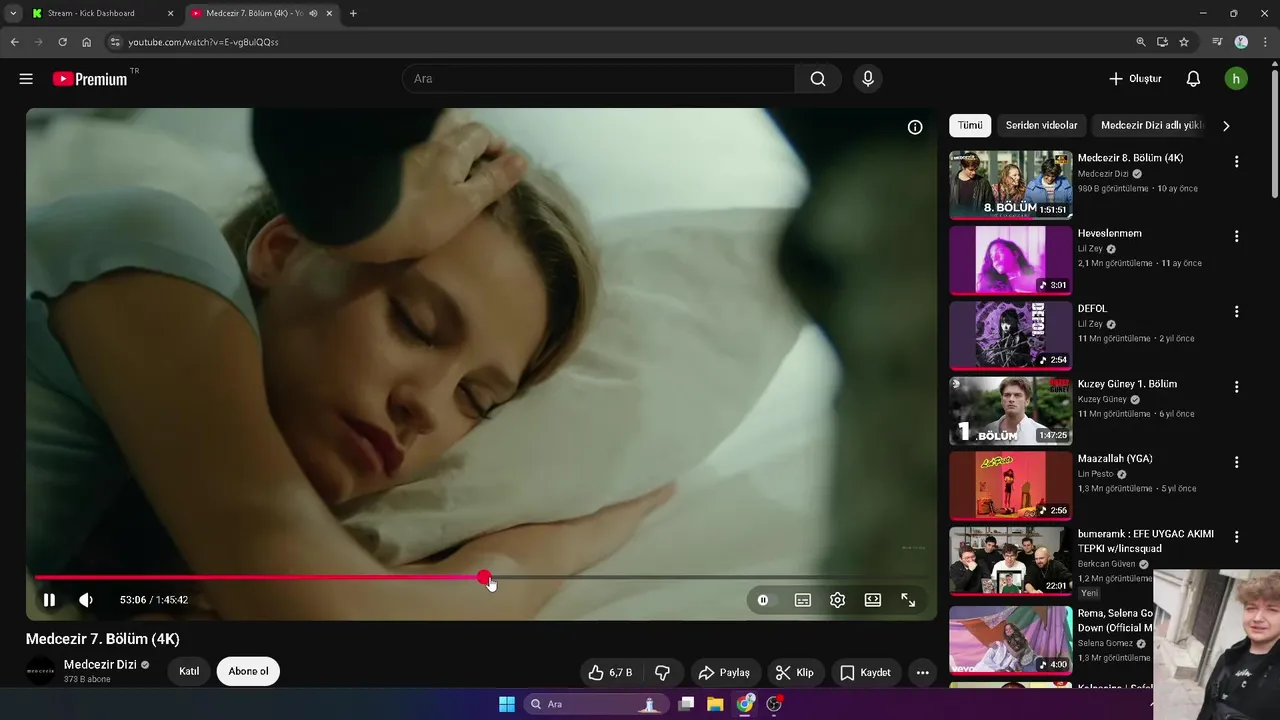Play DEFOL video thumbnail
The width and height of the screenshot is (1280, 720).
(x=1010, y=335)
